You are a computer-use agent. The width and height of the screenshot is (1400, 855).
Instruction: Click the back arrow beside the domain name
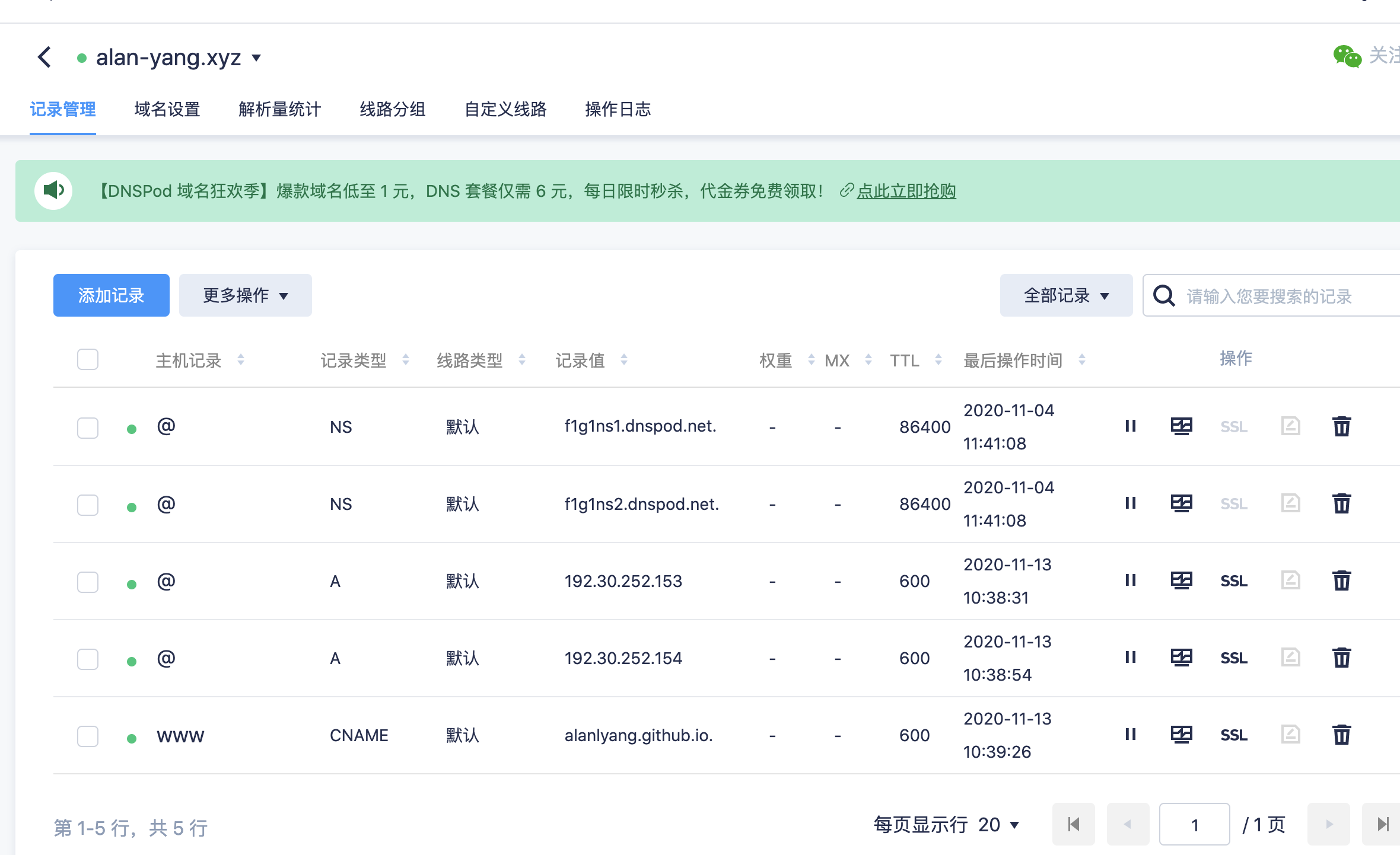point(44,58)
